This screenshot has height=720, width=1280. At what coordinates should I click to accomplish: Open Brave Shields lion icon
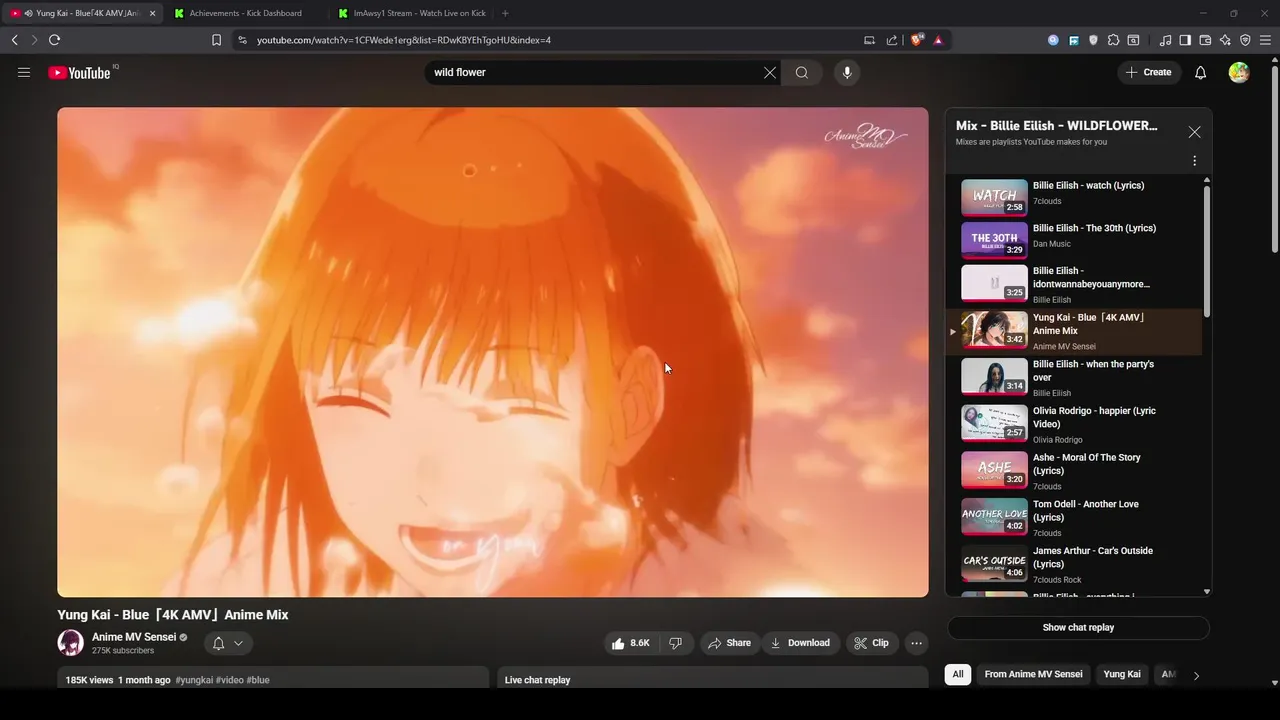(917, 40)
